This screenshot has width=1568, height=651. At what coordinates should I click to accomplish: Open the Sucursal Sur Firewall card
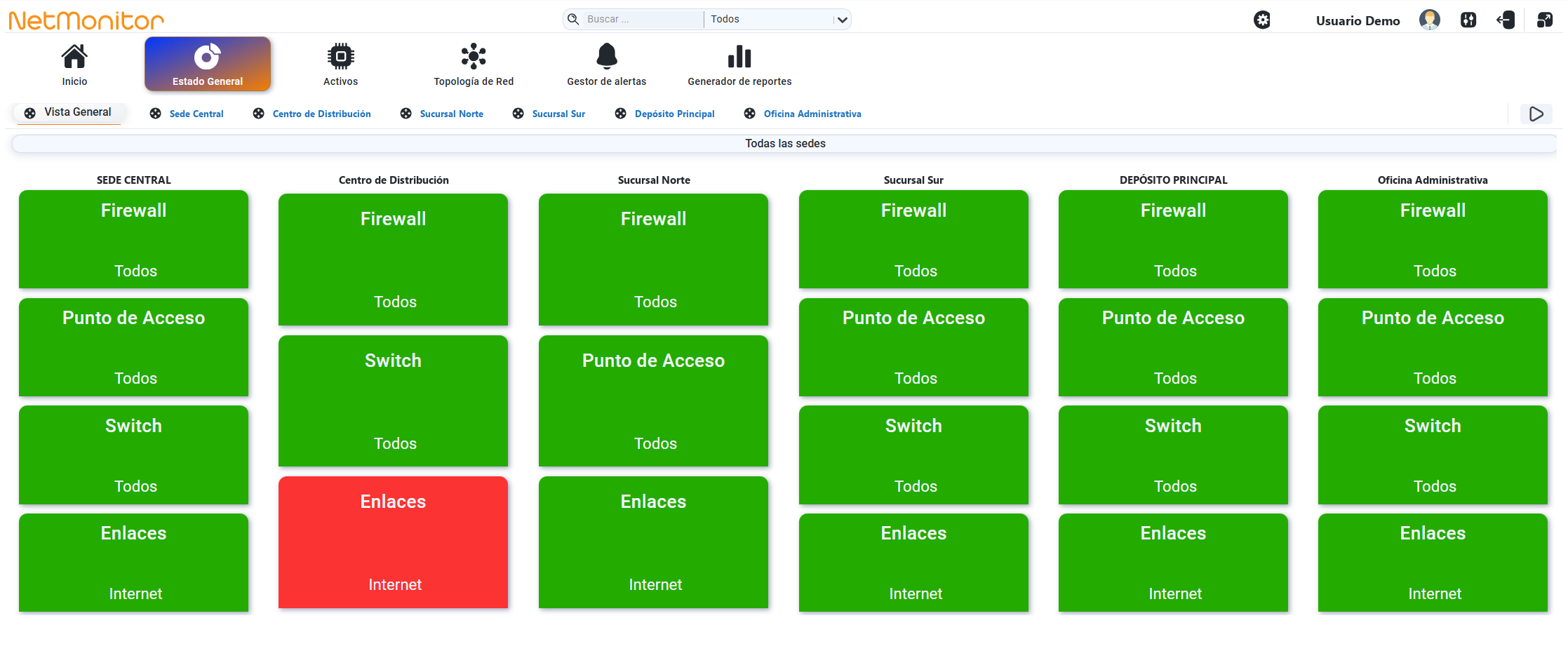pyautogui.click(x=913, y=239)
